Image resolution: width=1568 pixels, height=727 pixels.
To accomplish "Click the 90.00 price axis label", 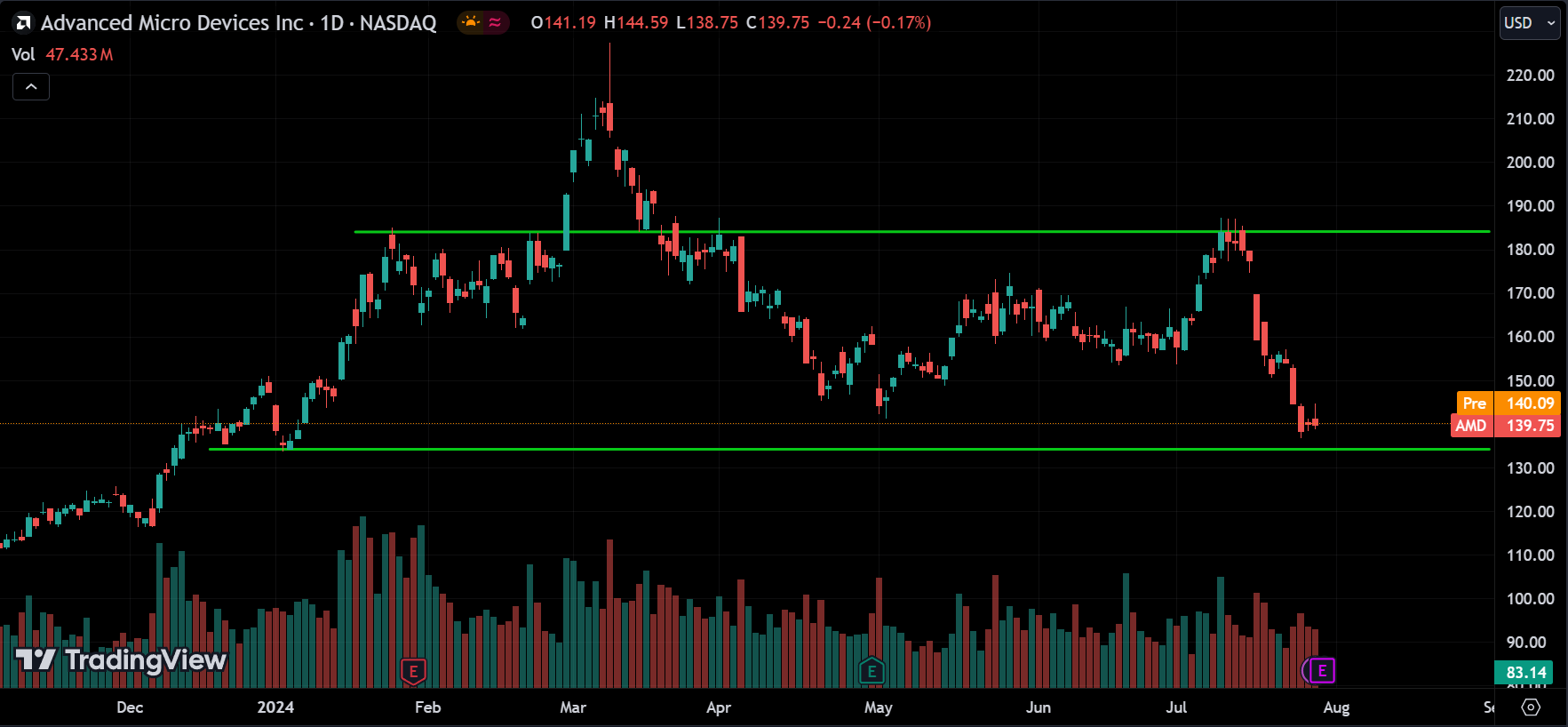I will (x=1525, y=643).
